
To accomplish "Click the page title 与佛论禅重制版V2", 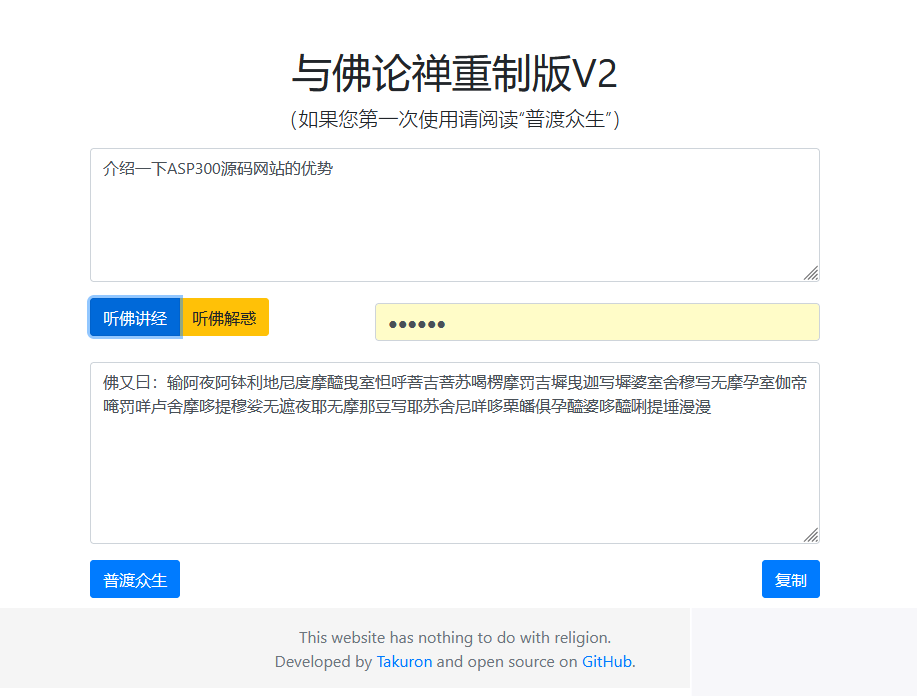I will (455, 73).
